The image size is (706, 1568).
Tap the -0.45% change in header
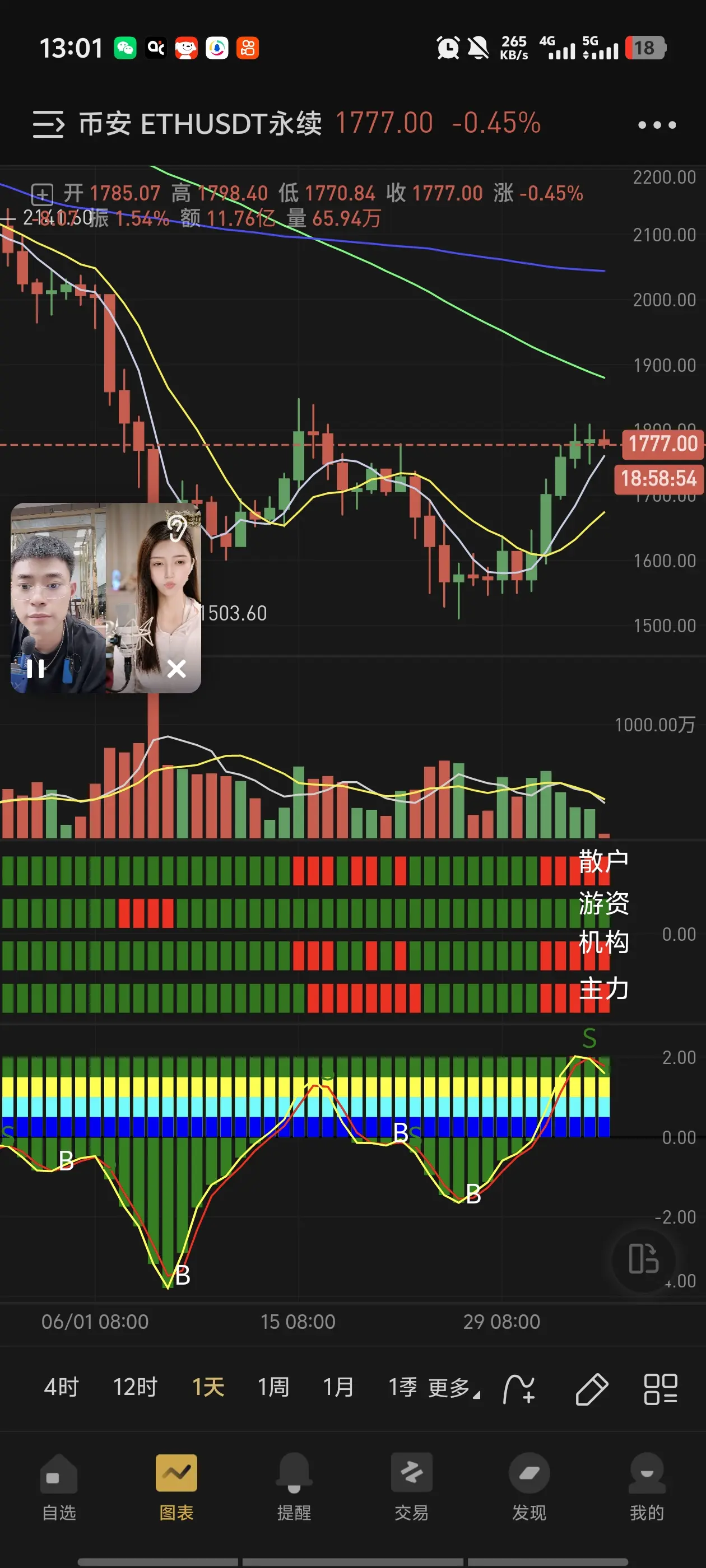click(x=496, y=123)
